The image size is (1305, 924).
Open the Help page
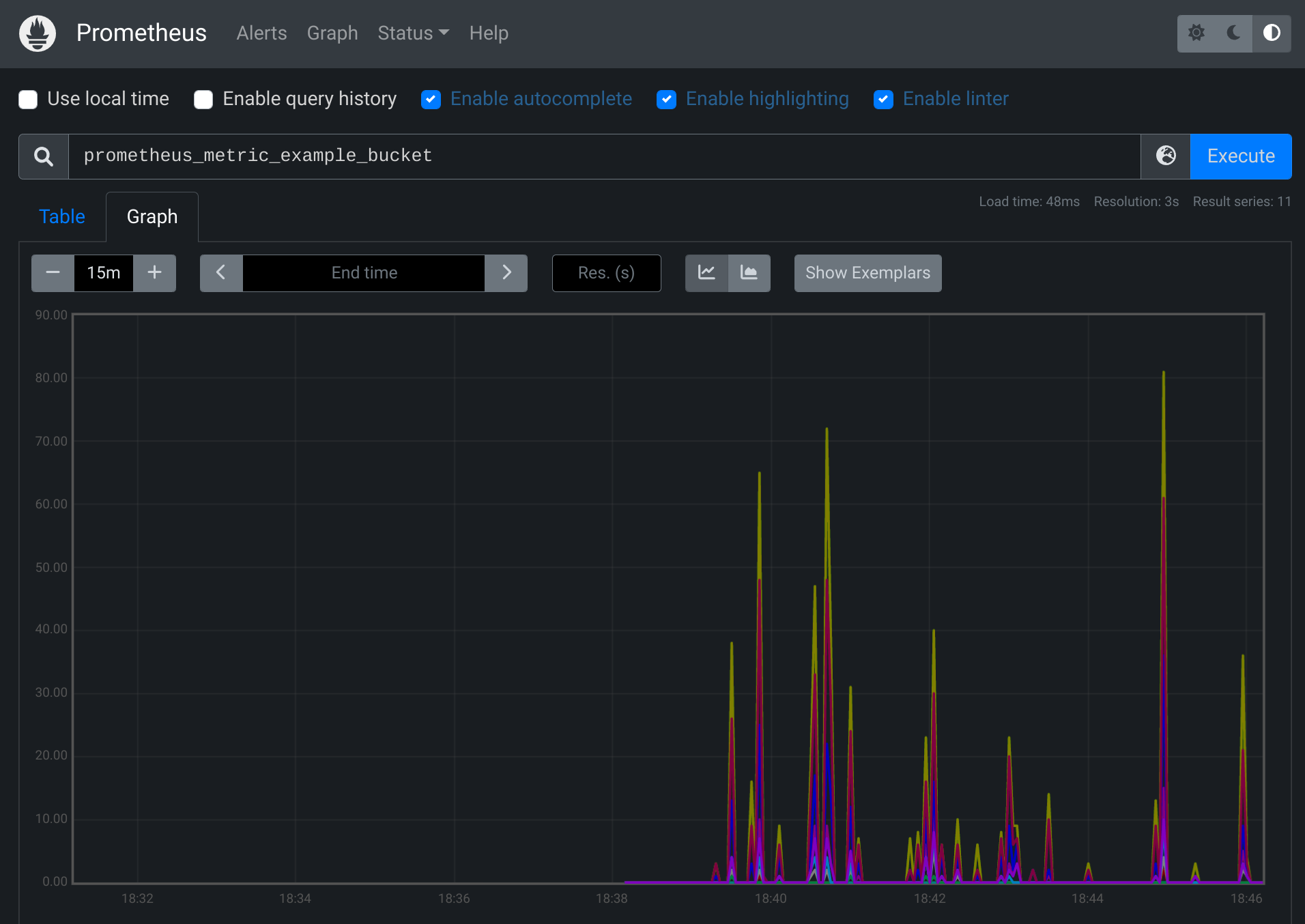(x=489, y=33)
